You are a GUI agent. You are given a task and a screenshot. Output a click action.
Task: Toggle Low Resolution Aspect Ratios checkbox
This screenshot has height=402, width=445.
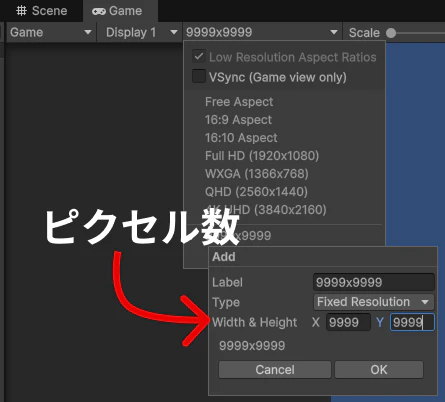(199, 56)
